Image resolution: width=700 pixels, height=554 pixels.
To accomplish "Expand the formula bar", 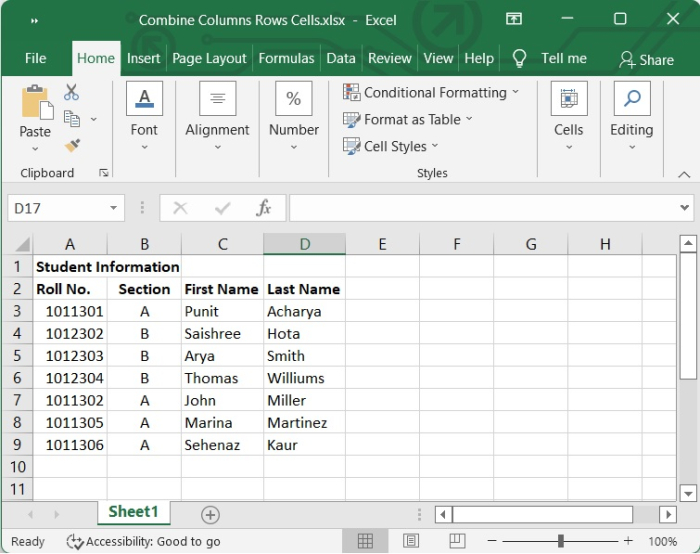I will point(684,208).
